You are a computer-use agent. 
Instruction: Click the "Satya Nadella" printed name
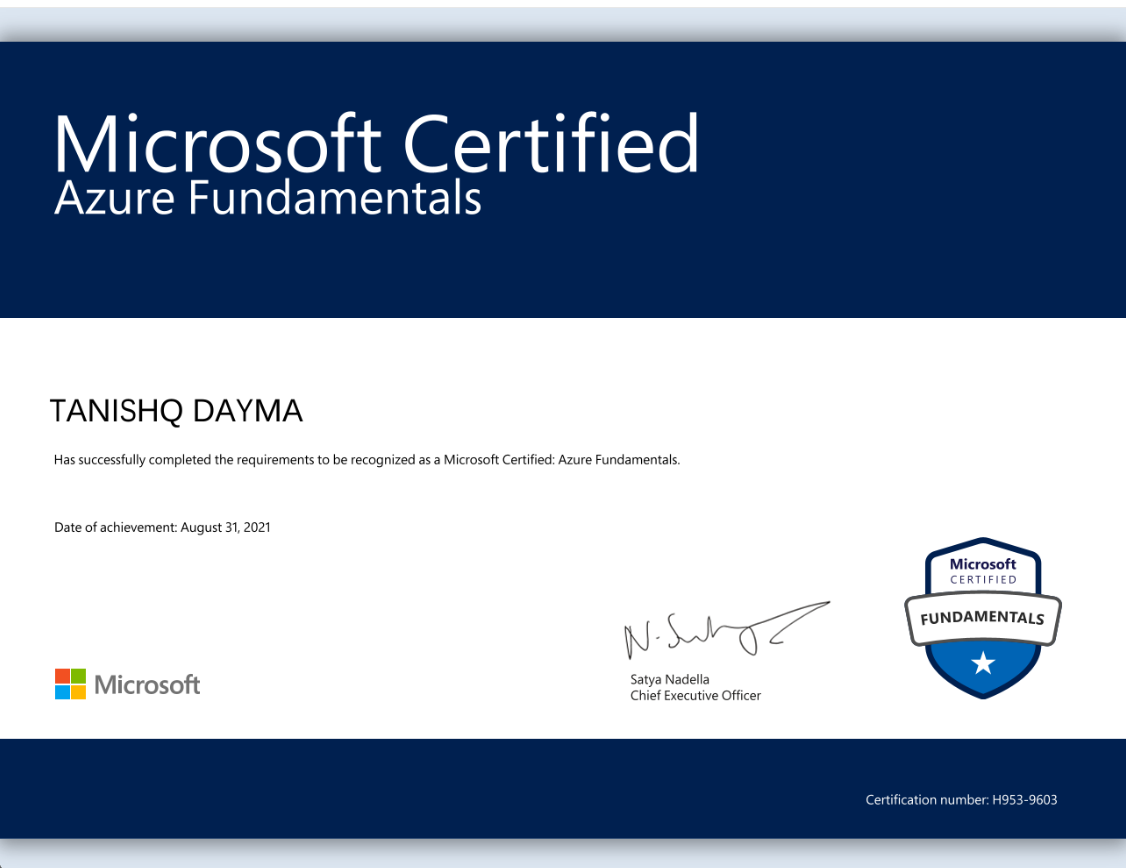(670, 679)
